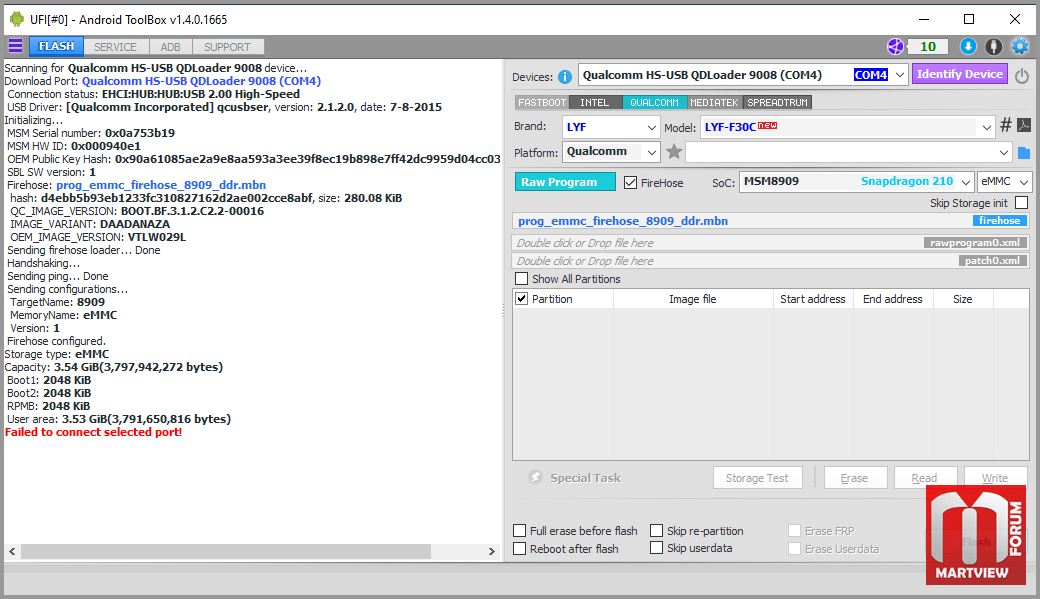Open the PDF document icon
This screenshot has width=1040, height=599.
point(1024,125)
